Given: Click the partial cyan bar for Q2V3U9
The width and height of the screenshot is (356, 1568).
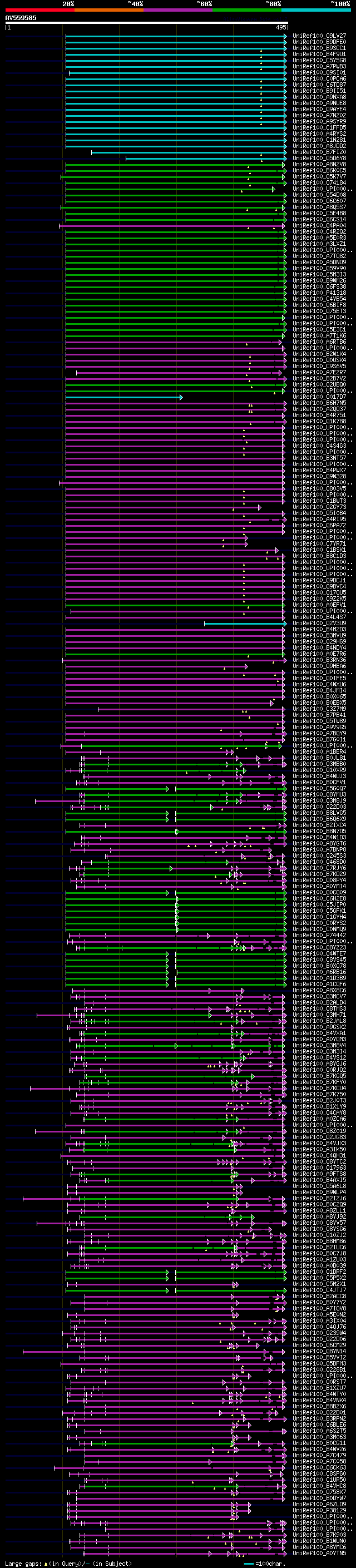Looking at the screenshot, I should coord(245,624).
